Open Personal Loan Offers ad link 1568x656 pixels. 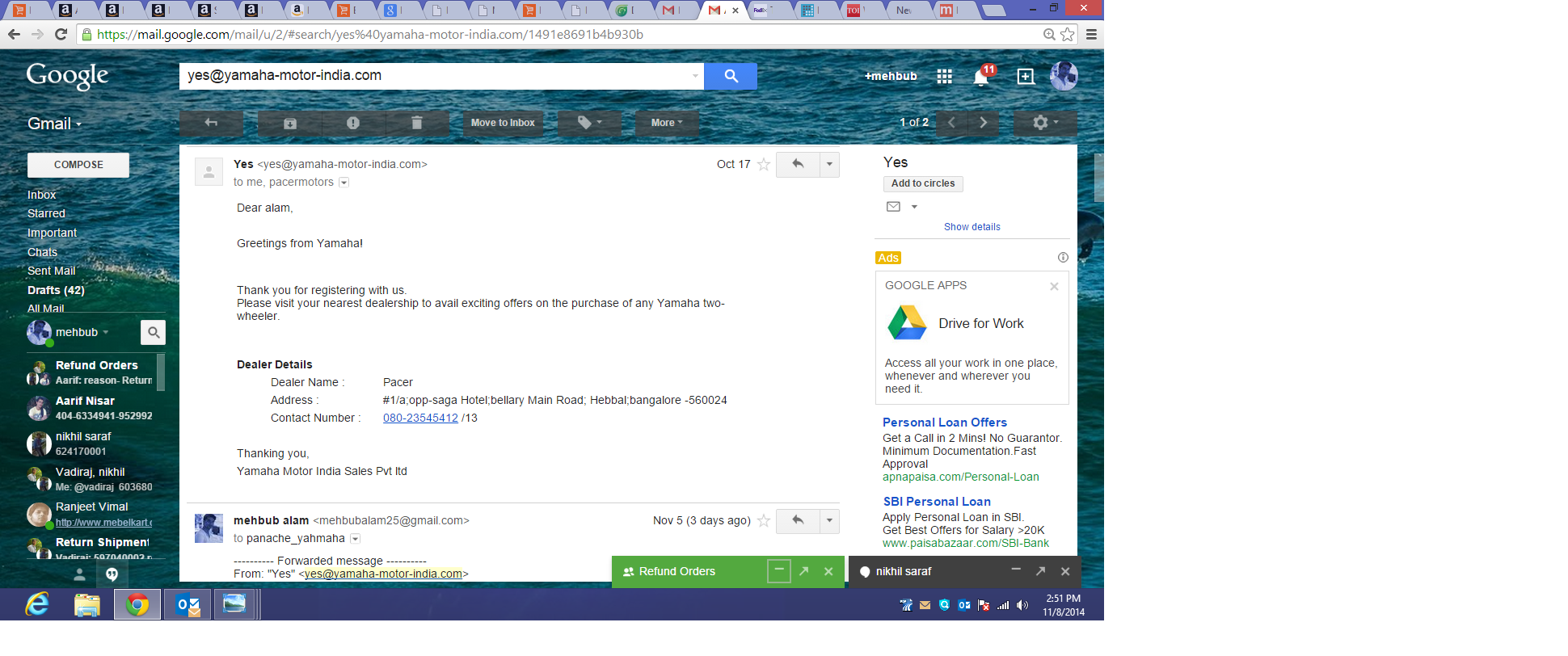coord(944,423)
